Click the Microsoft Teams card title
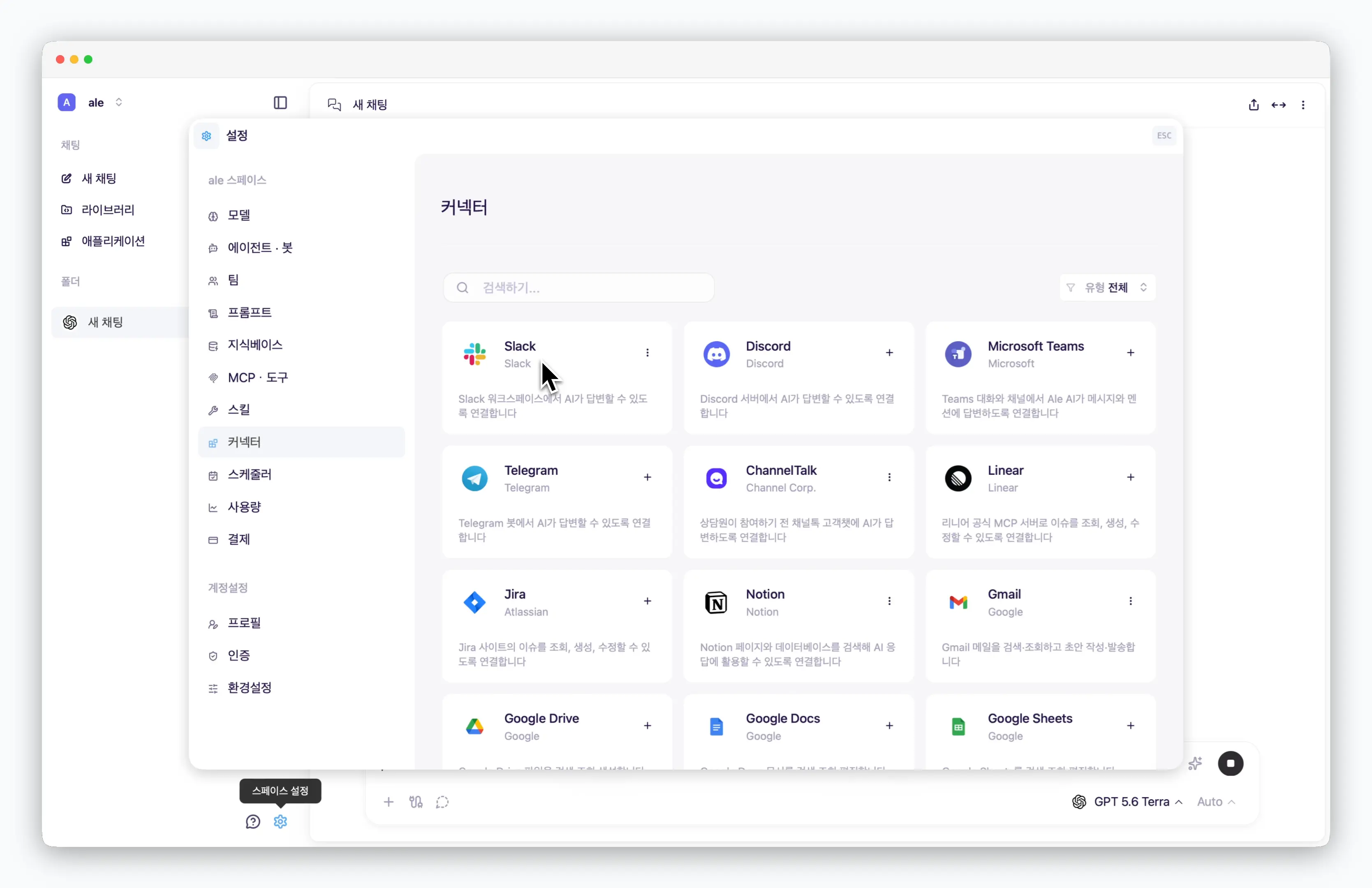Image resolution: width=1372 pixels, height=888 pixels. (1036, 346)
